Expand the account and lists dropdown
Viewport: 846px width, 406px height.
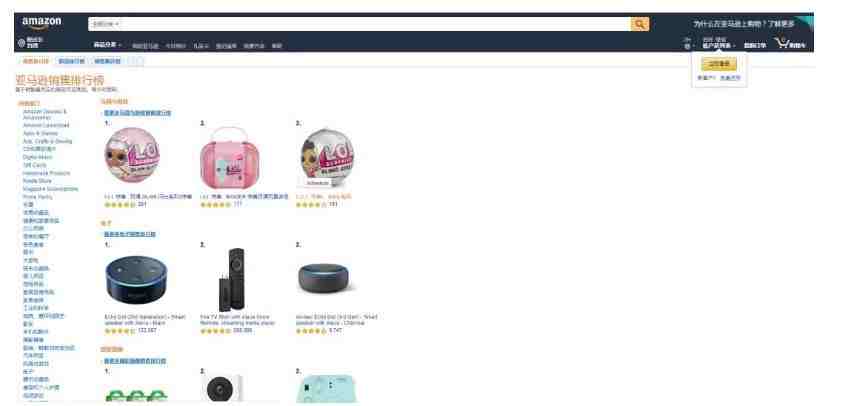click(x=719, y=43)
